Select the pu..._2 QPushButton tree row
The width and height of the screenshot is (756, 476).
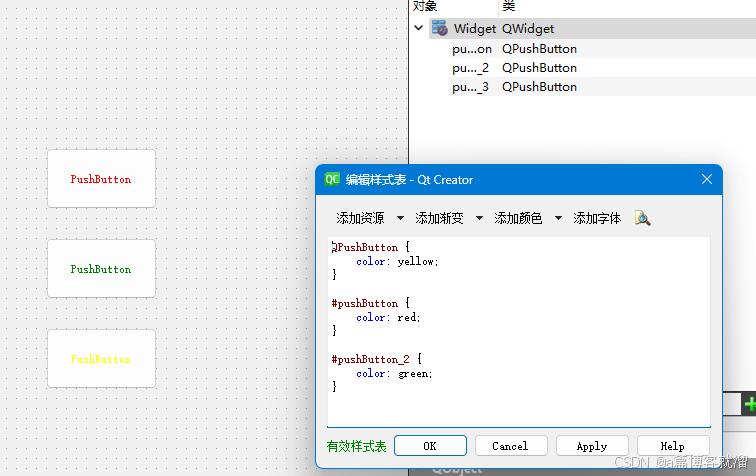[602, 68]
